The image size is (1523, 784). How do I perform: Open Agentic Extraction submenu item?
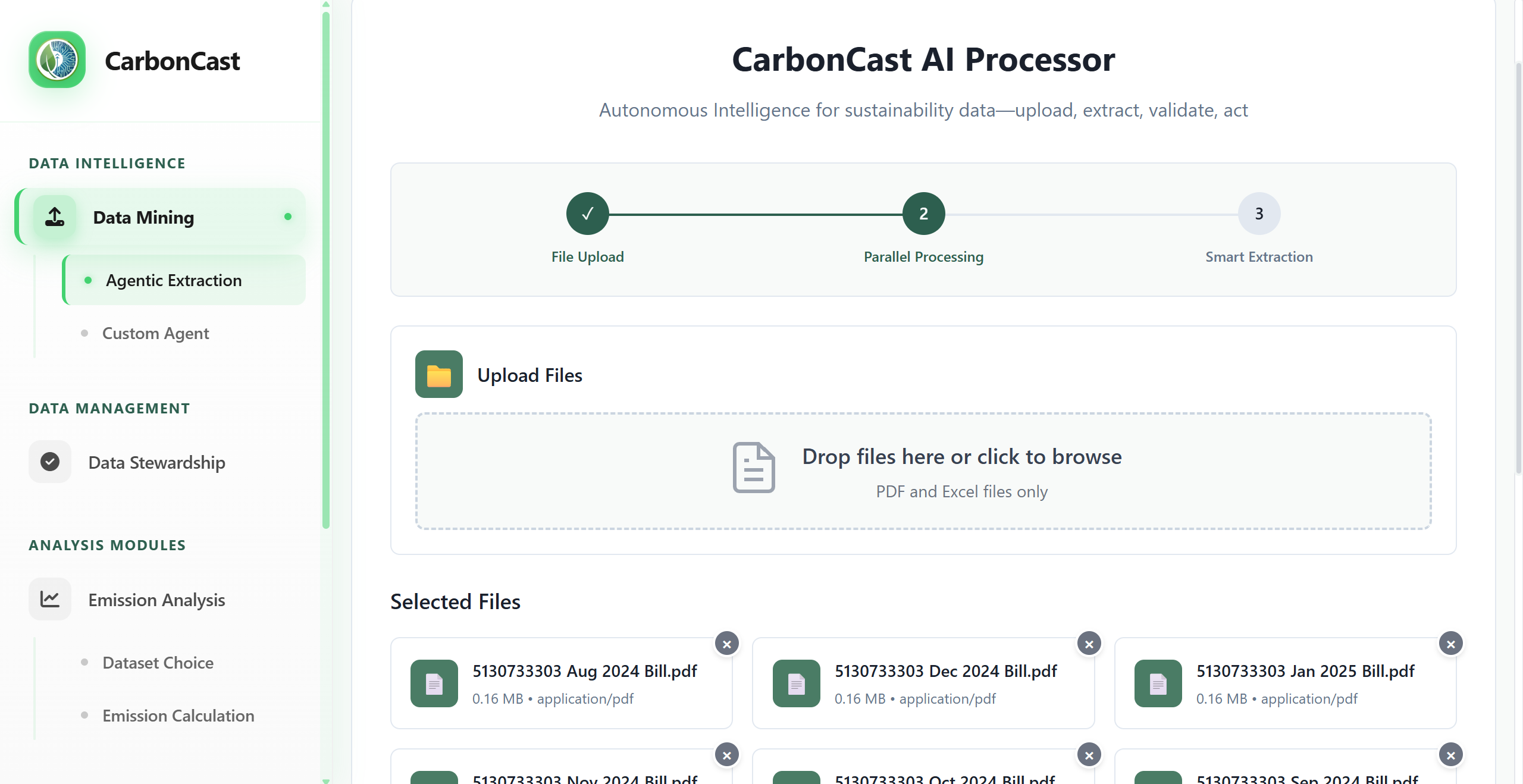pyautogui.click(x=174, y=280)
